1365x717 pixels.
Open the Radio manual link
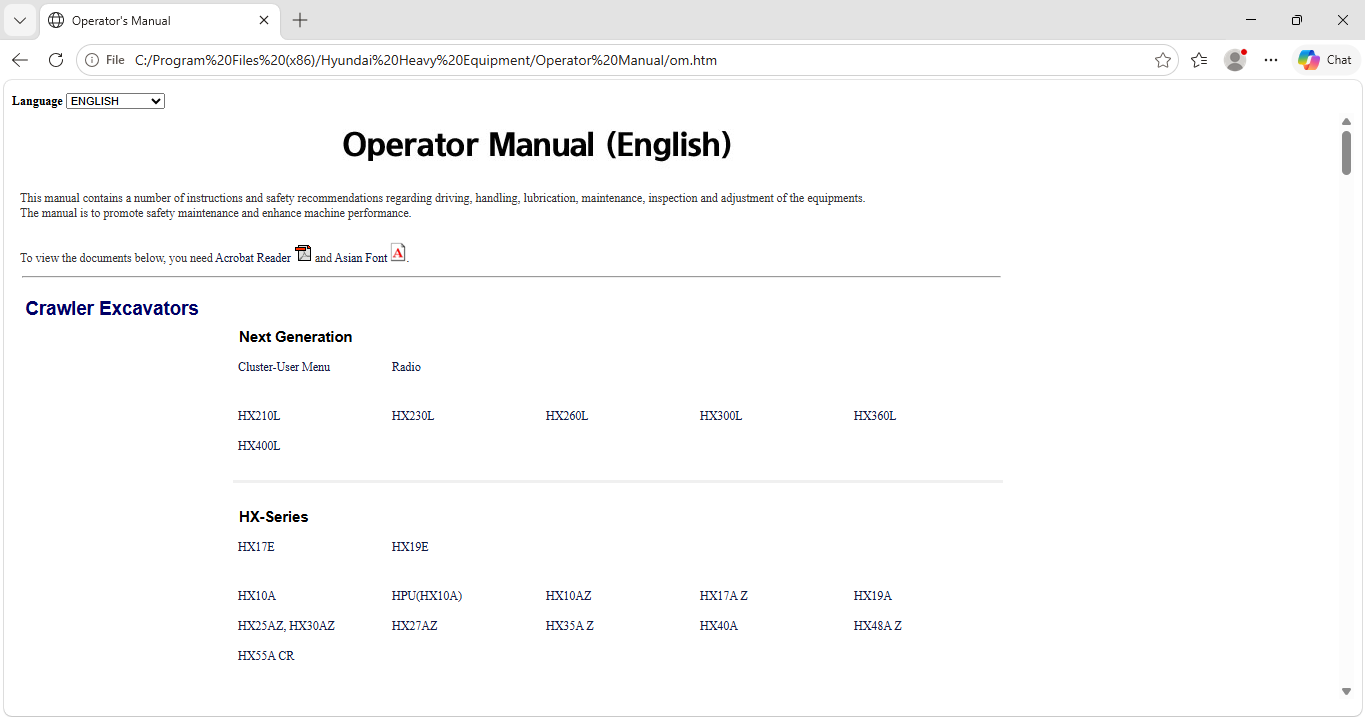406,367
